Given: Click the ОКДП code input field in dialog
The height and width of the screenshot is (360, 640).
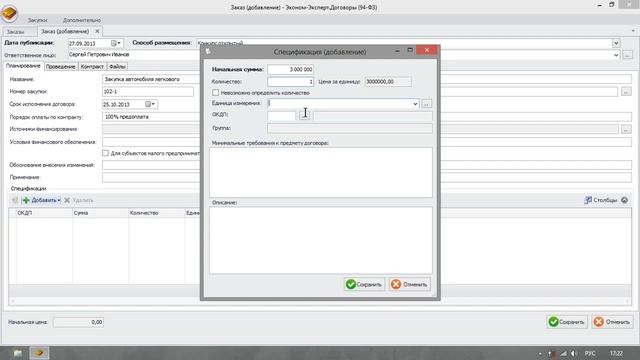Looking at the screenshot, I should tap(281, 116).
